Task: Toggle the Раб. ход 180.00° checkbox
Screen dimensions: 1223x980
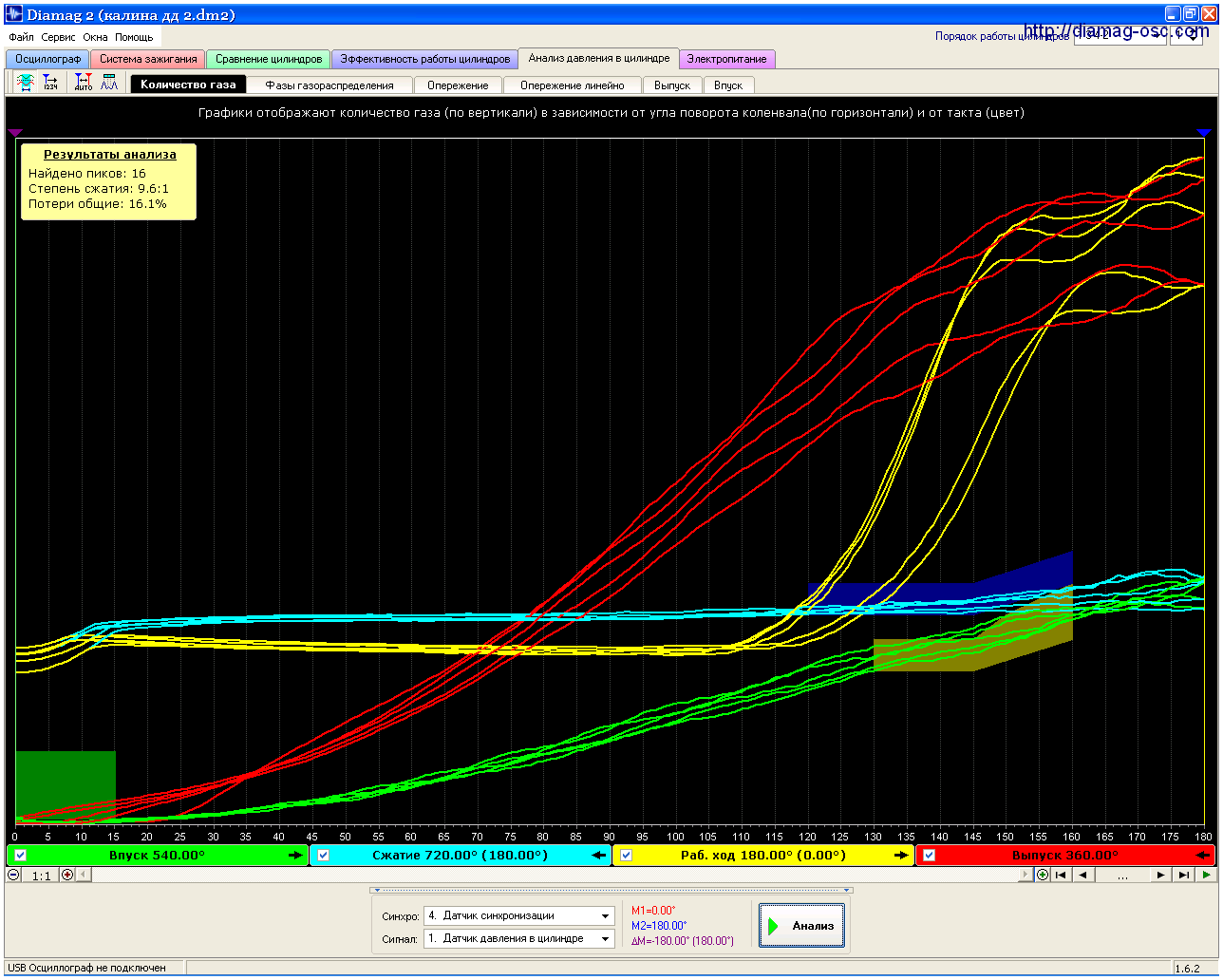Action: 626,856
